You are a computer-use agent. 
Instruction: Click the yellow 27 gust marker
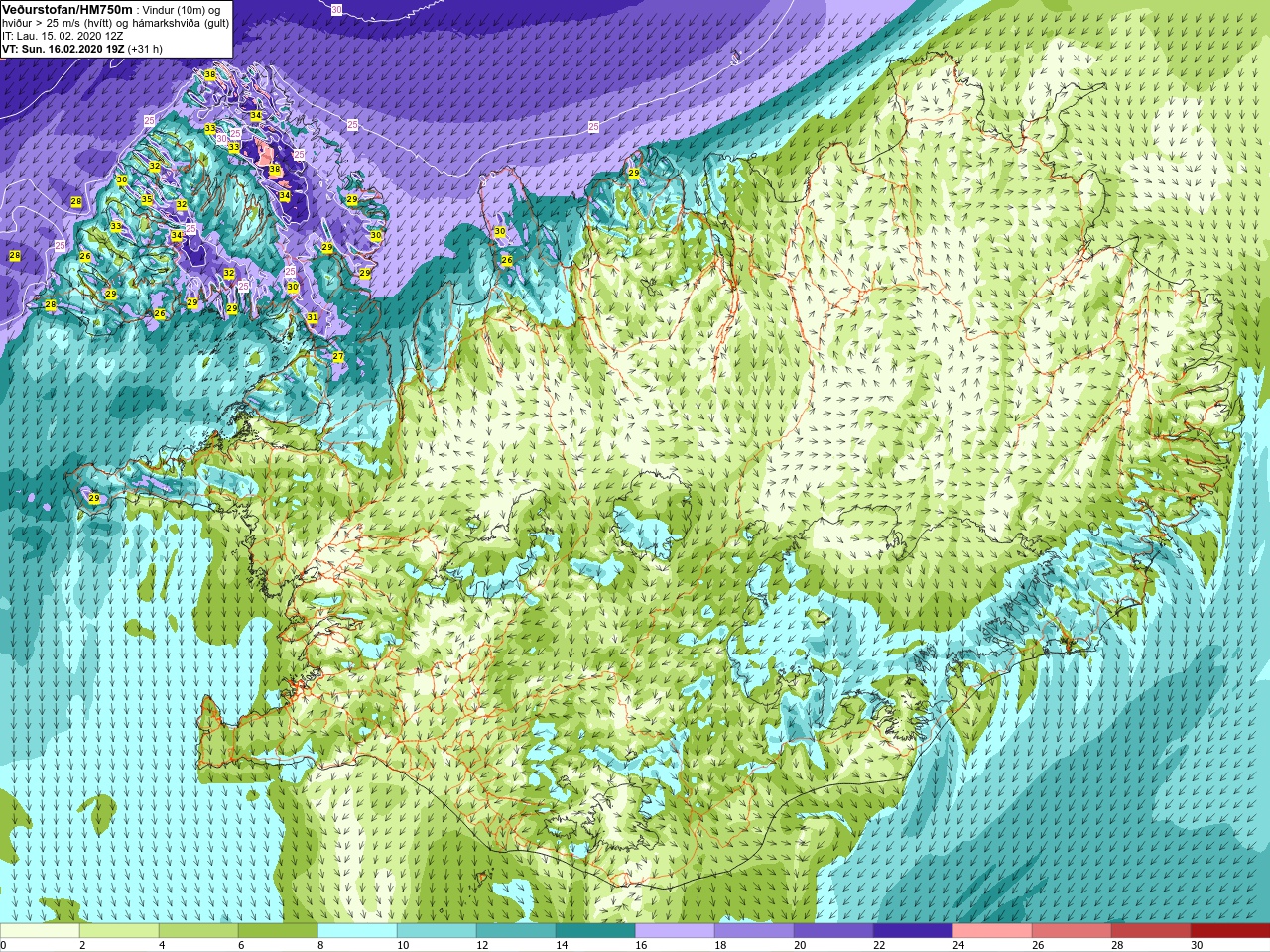pos(338,356)
